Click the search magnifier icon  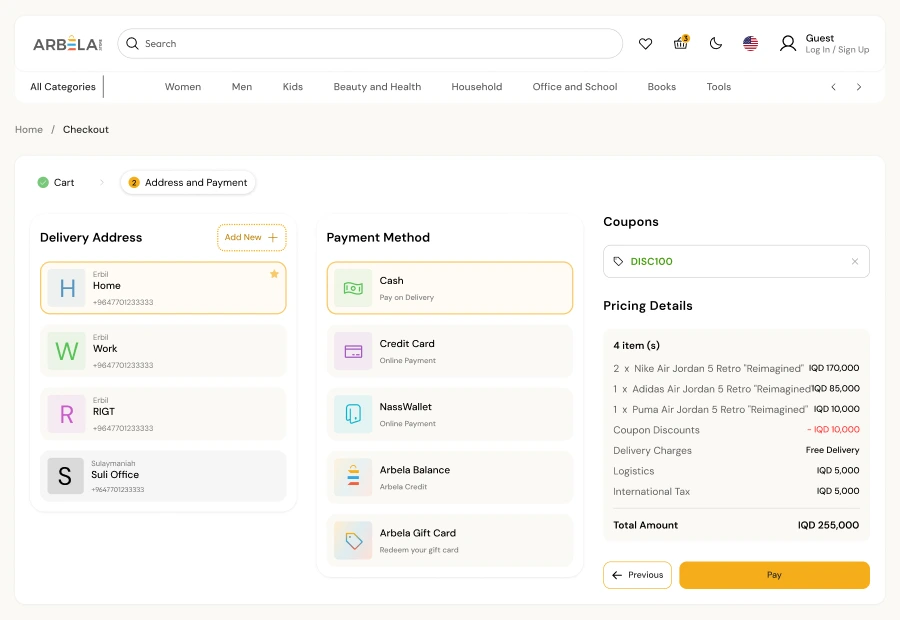(132, 44)
